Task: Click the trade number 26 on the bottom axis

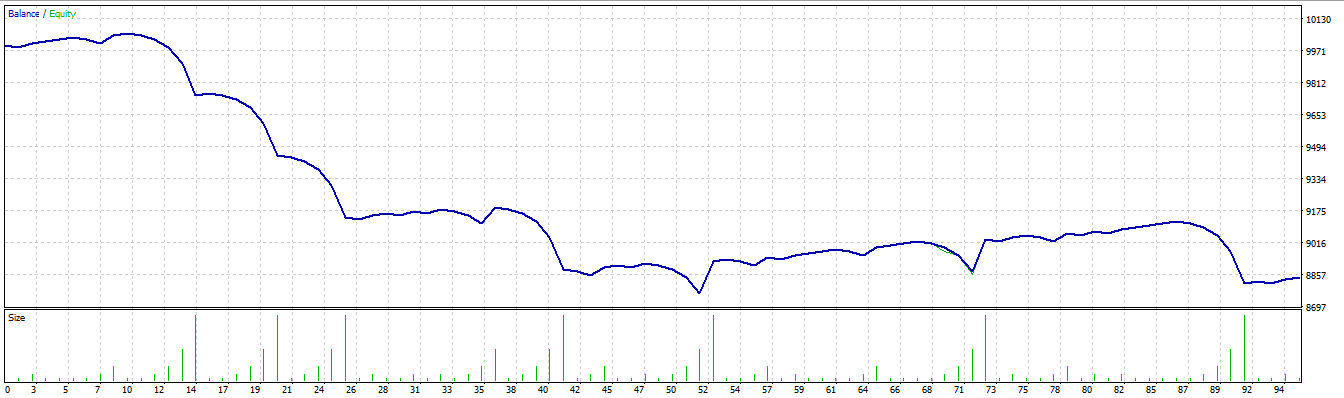Action: pos(352,389)
